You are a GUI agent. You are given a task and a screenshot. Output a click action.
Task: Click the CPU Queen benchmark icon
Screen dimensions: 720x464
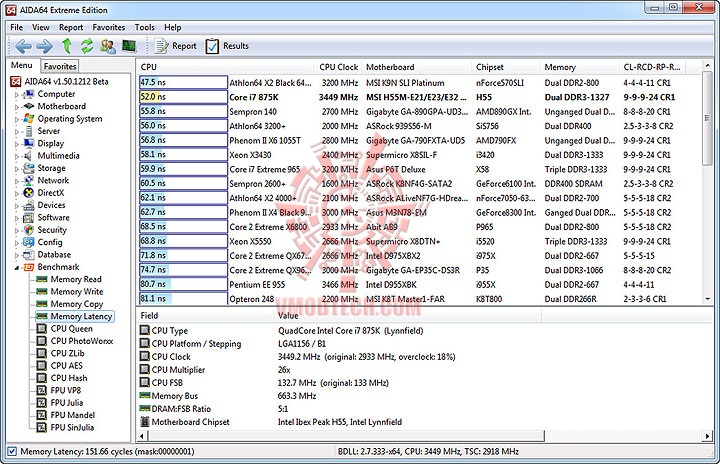42,329
